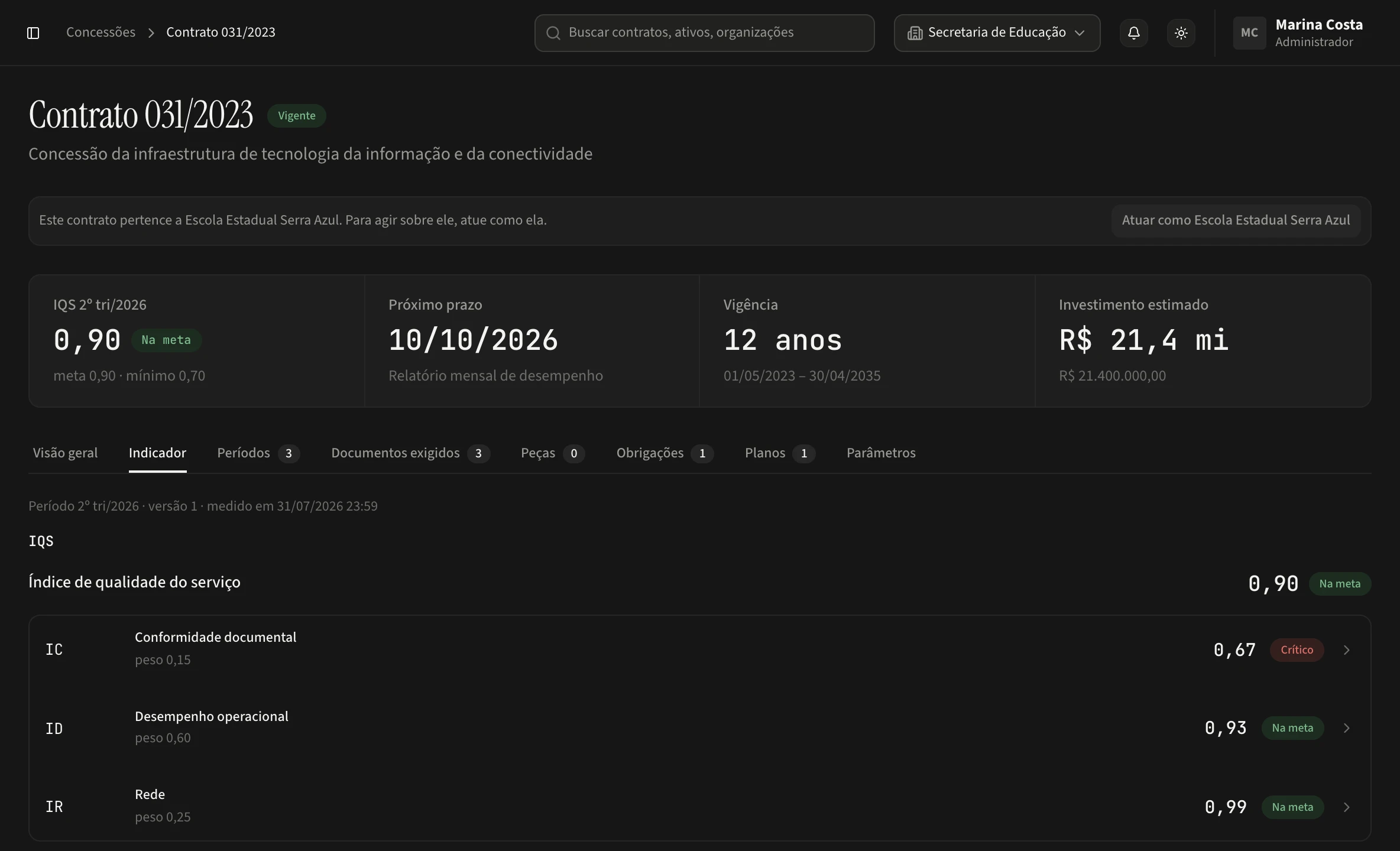Open the MC user avatar
The width and height of the screenshot is (1400, 851).
point(1249,33)
